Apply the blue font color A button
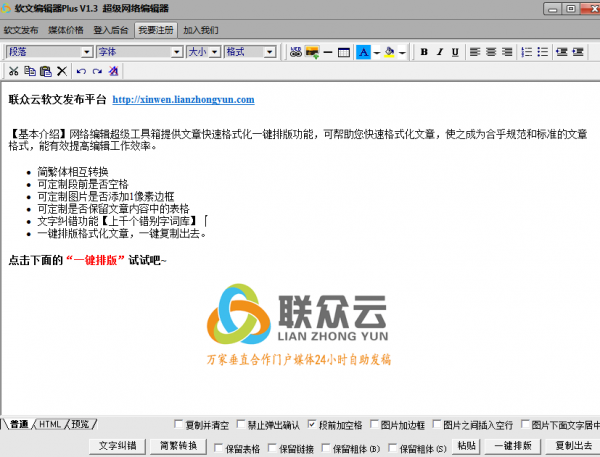The height and width of the screenshot is (457, 600). point(364,52)
